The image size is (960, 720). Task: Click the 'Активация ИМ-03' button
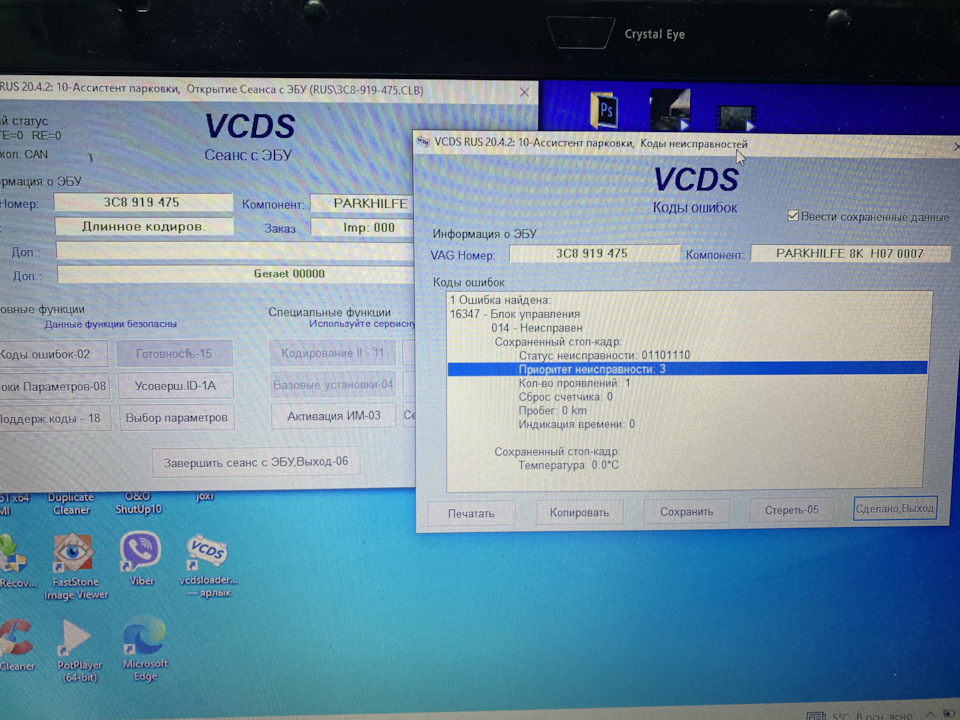click(x=334, y=416)
